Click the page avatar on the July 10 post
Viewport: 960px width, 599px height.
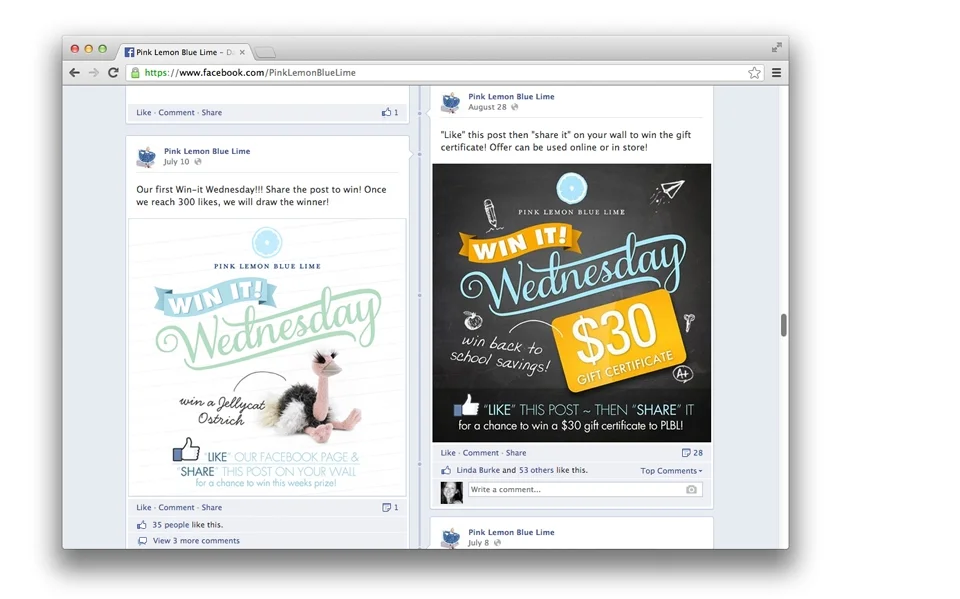[146, 157]
